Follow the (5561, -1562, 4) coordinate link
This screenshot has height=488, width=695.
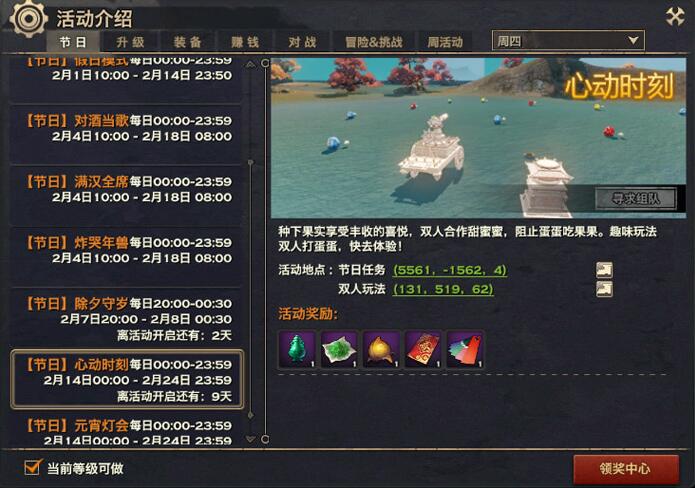click(x=449, y=270)
